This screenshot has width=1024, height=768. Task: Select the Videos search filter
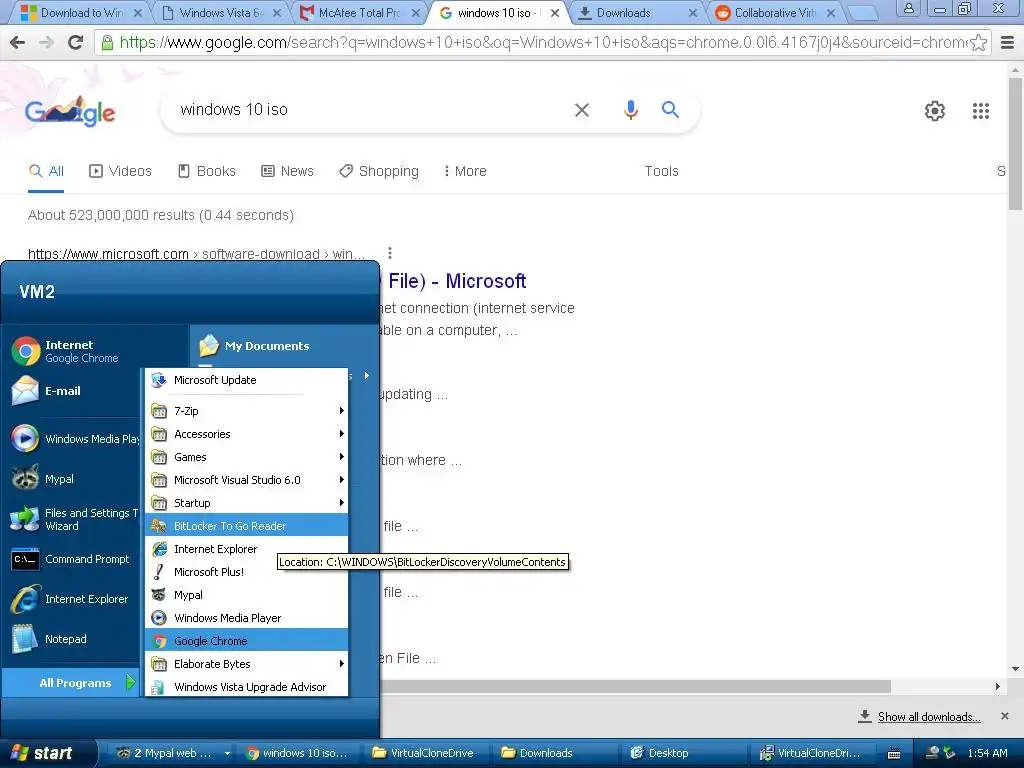[120, 171]
